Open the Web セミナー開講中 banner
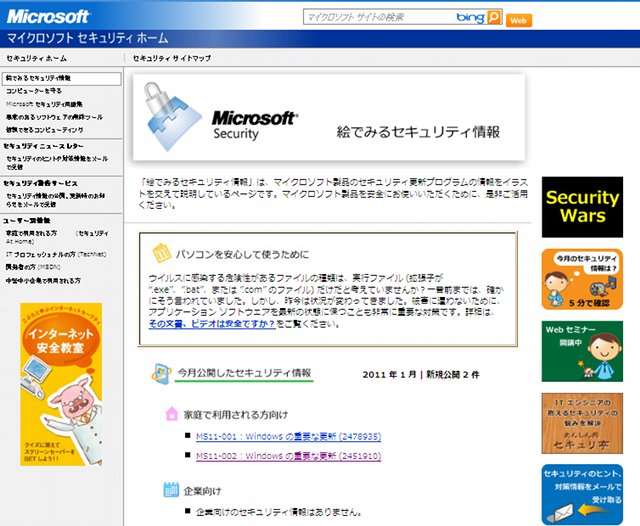 point(582,351)
